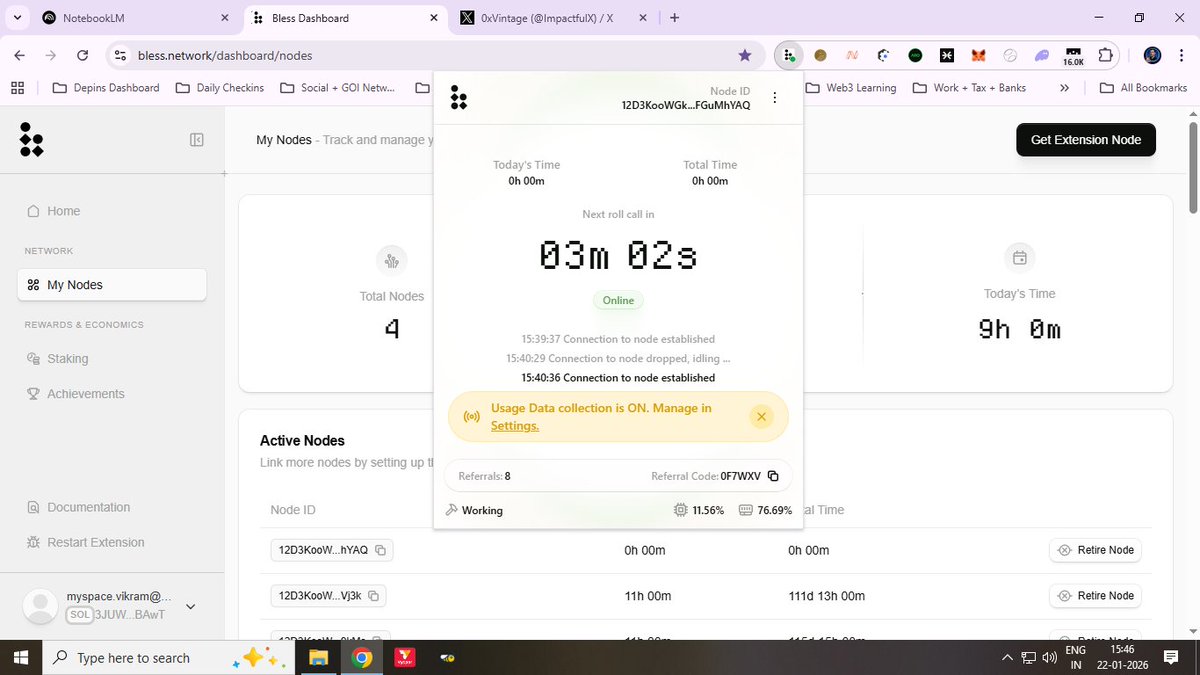Open the Depins Dashboard bookmark folder
Image resolution: width=1200 pixels, height=675 pixels.
pos(106,88)
